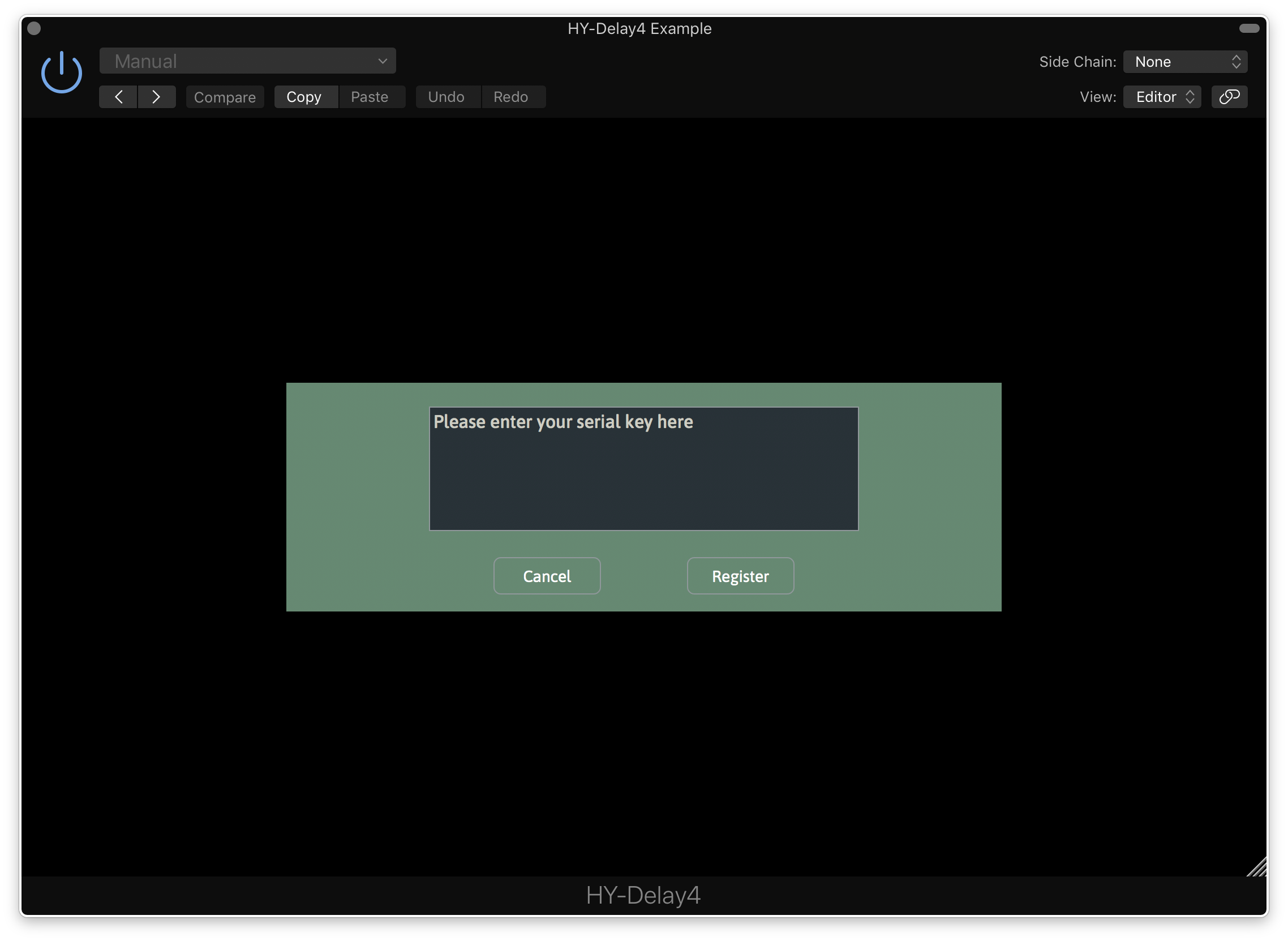Click the Copy button
Screen dimensions: 1288x941
pyautogui.click(x=304, y=97)
